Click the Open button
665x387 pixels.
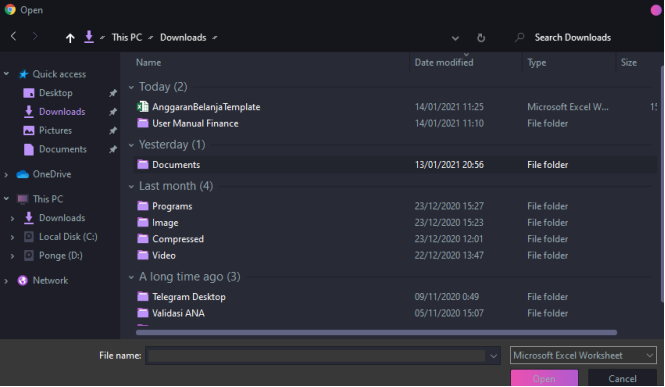point(544,378)
